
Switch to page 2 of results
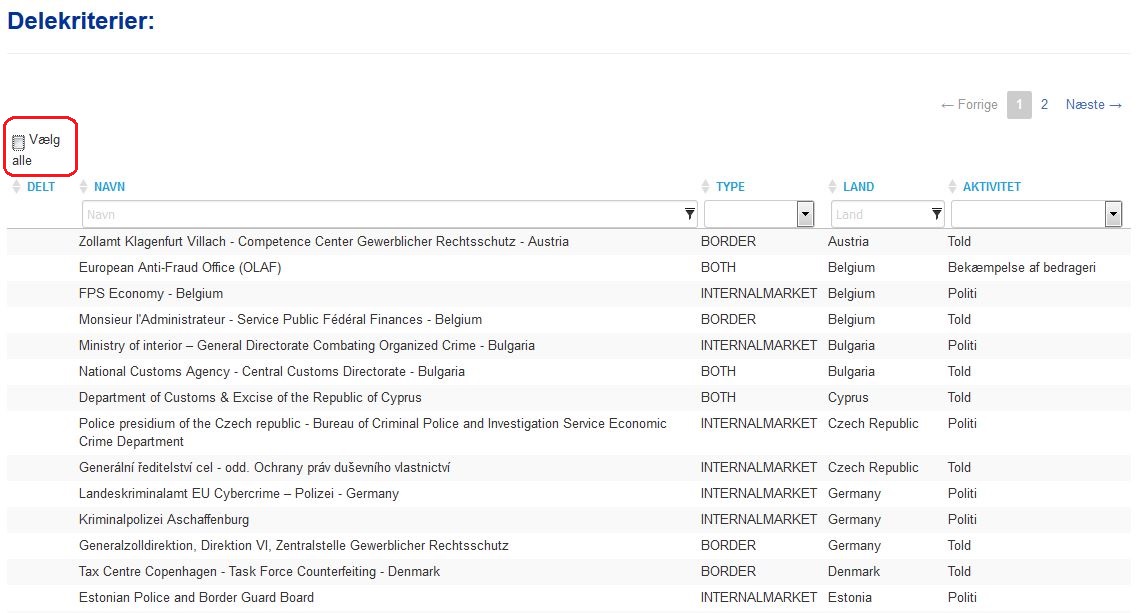point(1044,105)
